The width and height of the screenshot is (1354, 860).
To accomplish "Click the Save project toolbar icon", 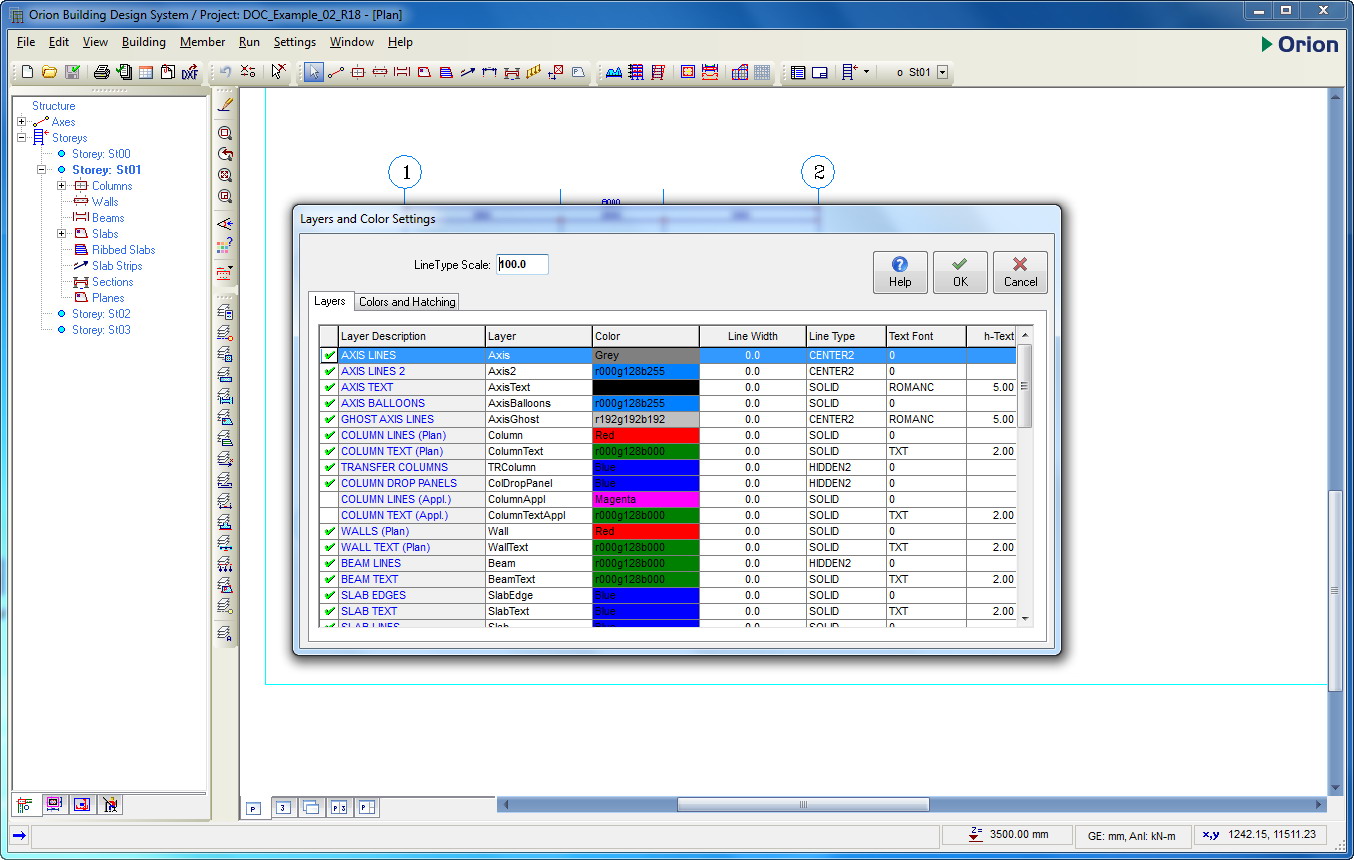I will click(72, 72).
